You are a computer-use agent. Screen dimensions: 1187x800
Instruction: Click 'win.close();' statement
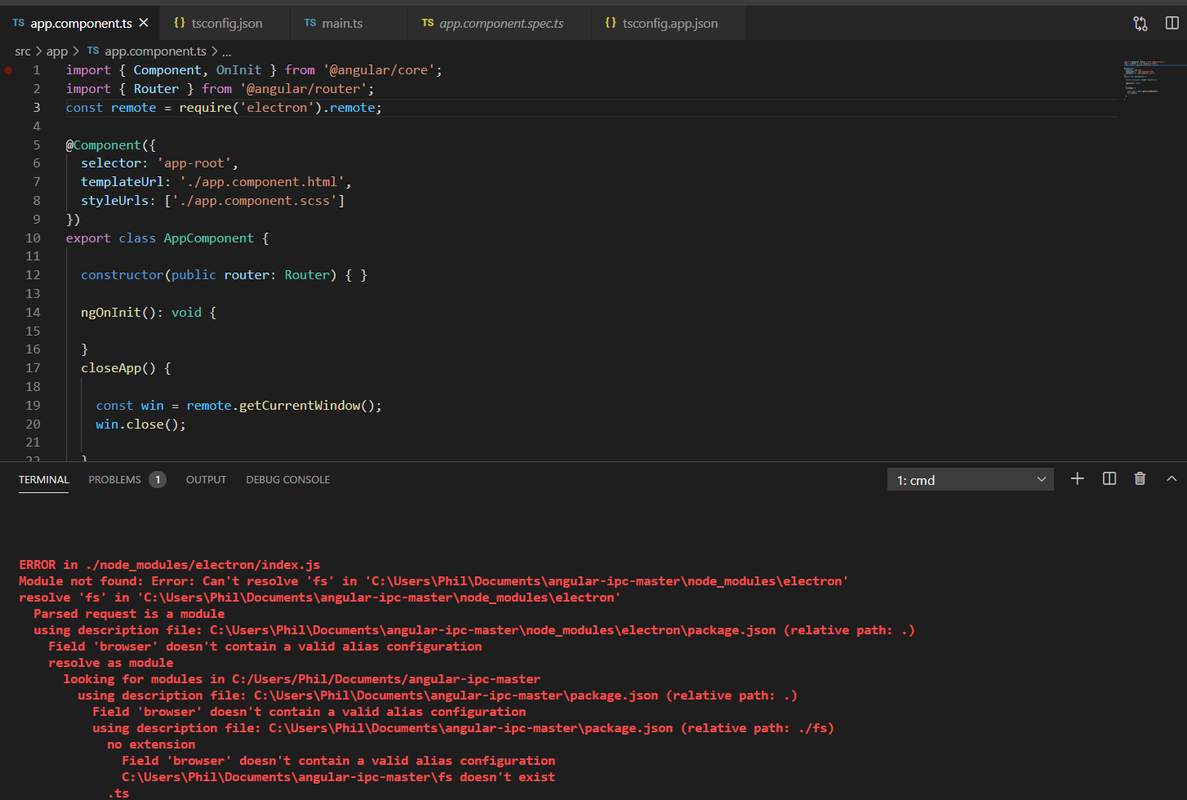click(141, 424)
